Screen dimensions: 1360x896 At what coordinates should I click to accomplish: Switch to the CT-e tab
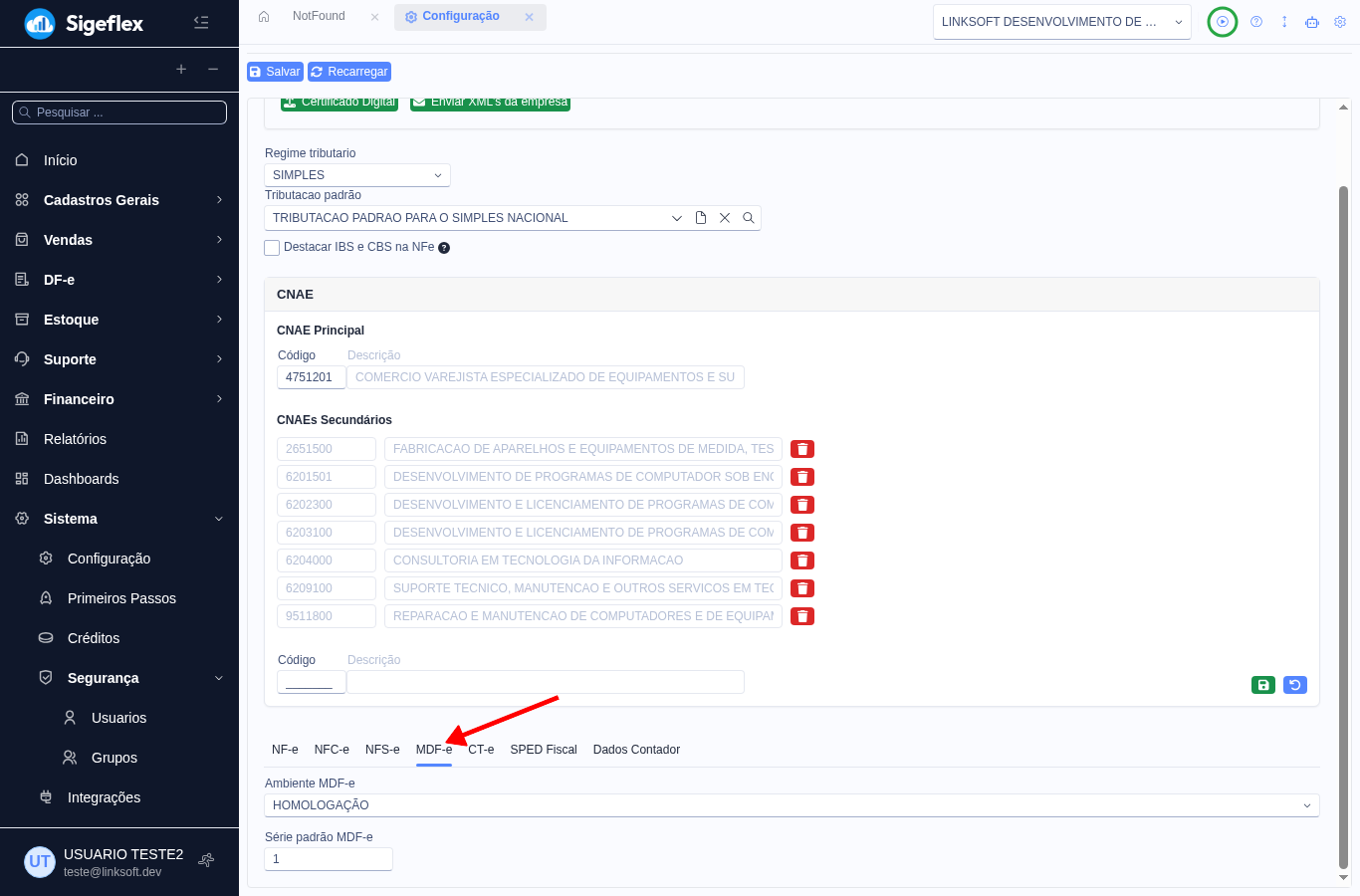click(x=481, y=750)
